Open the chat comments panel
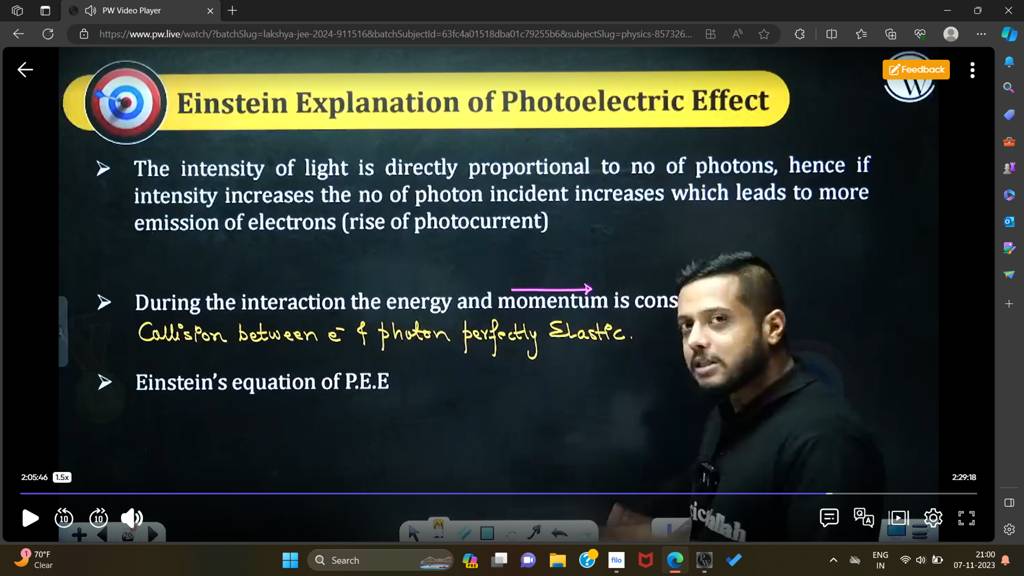The image size is (1024, 576). pyautogui.click(x=829, y=517)
